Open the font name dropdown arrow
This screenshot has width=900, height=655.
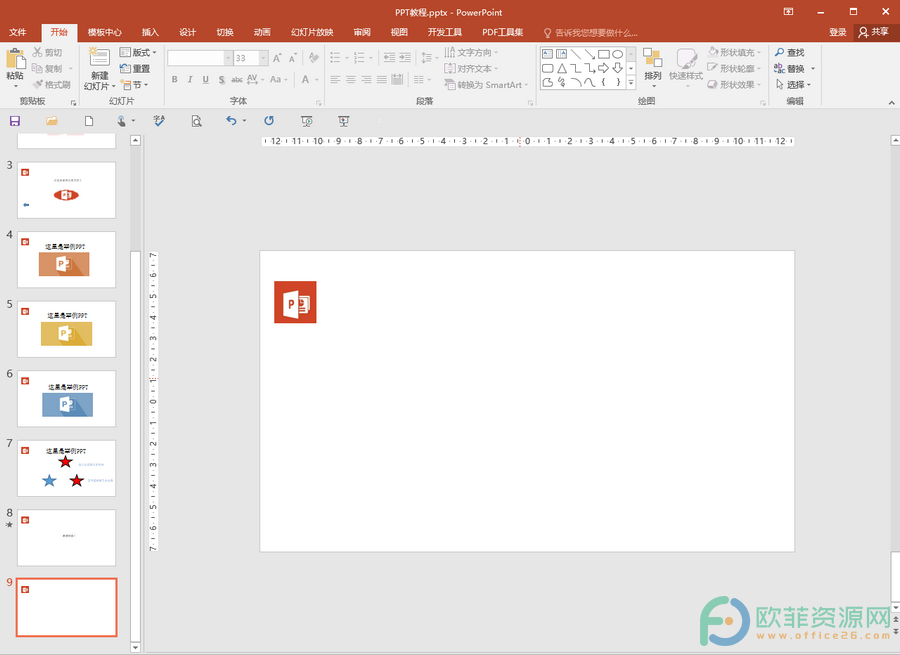click(228, 58)
